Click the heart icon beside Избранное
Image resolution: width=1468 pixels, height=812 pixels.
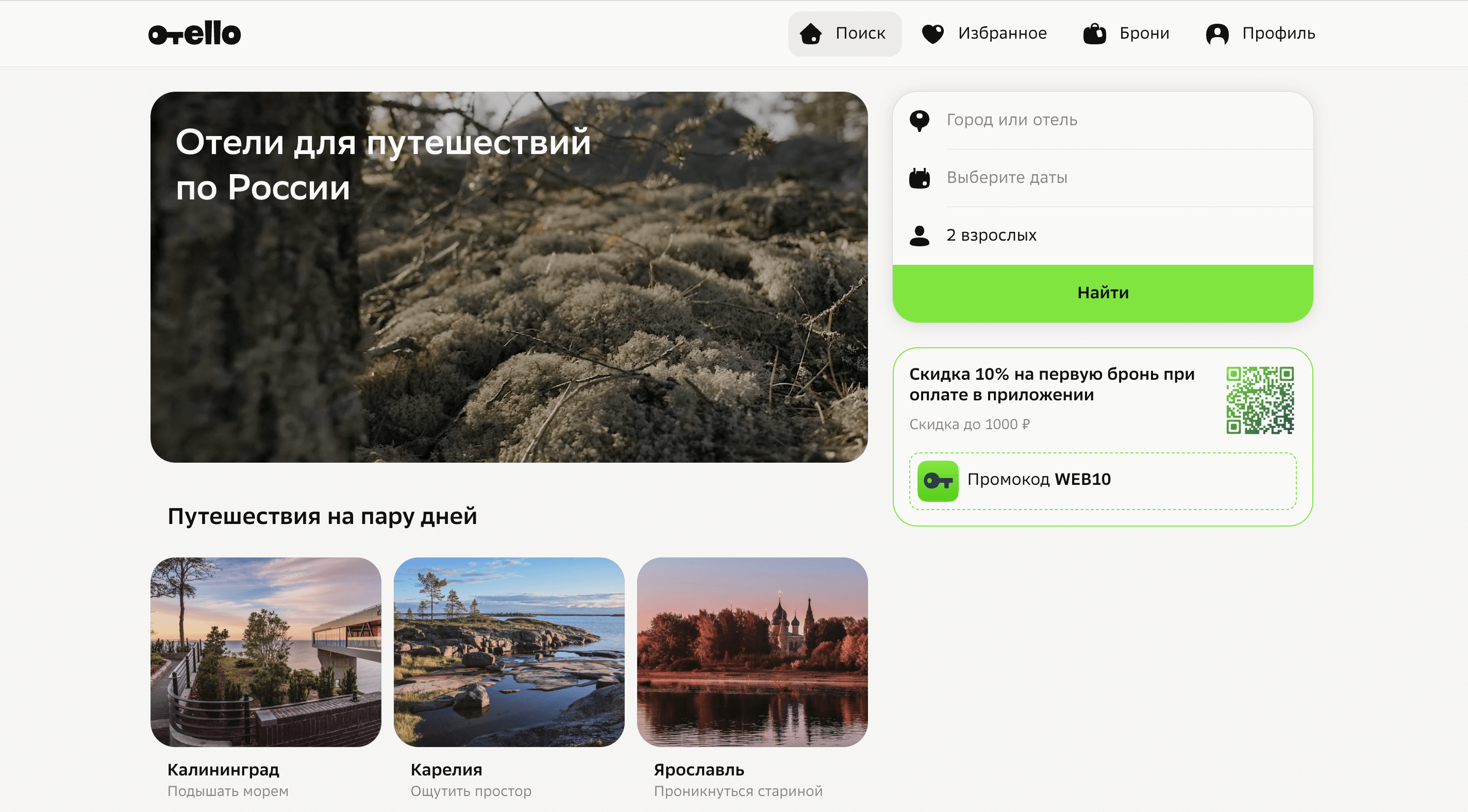[933, 33]
